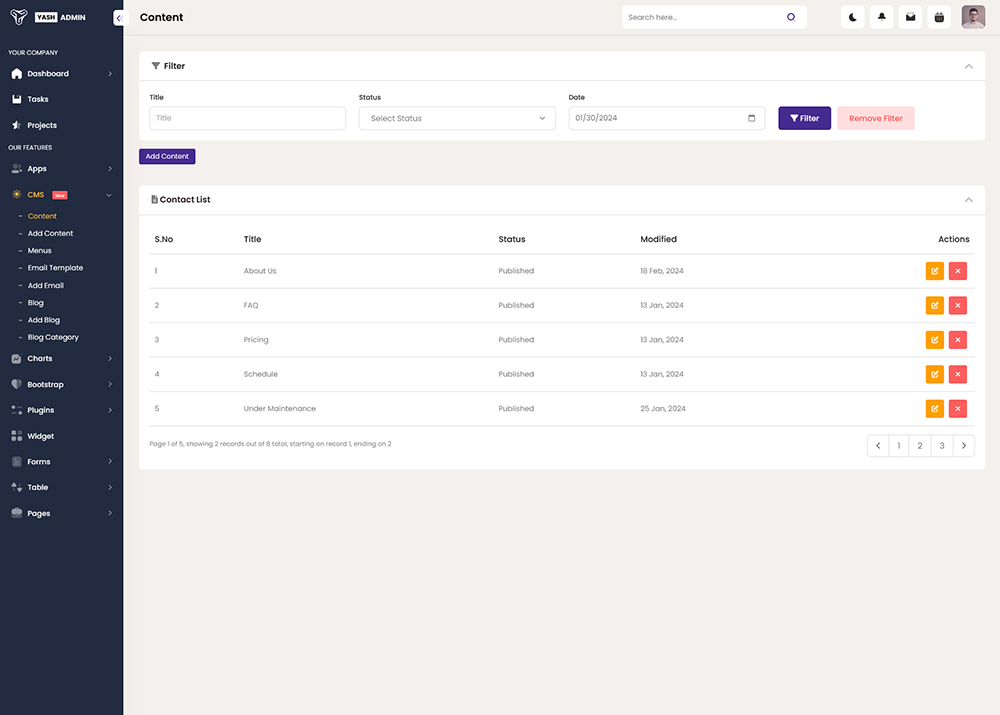Toggle dark mode with the moon icon

click(x=853, y=17)
